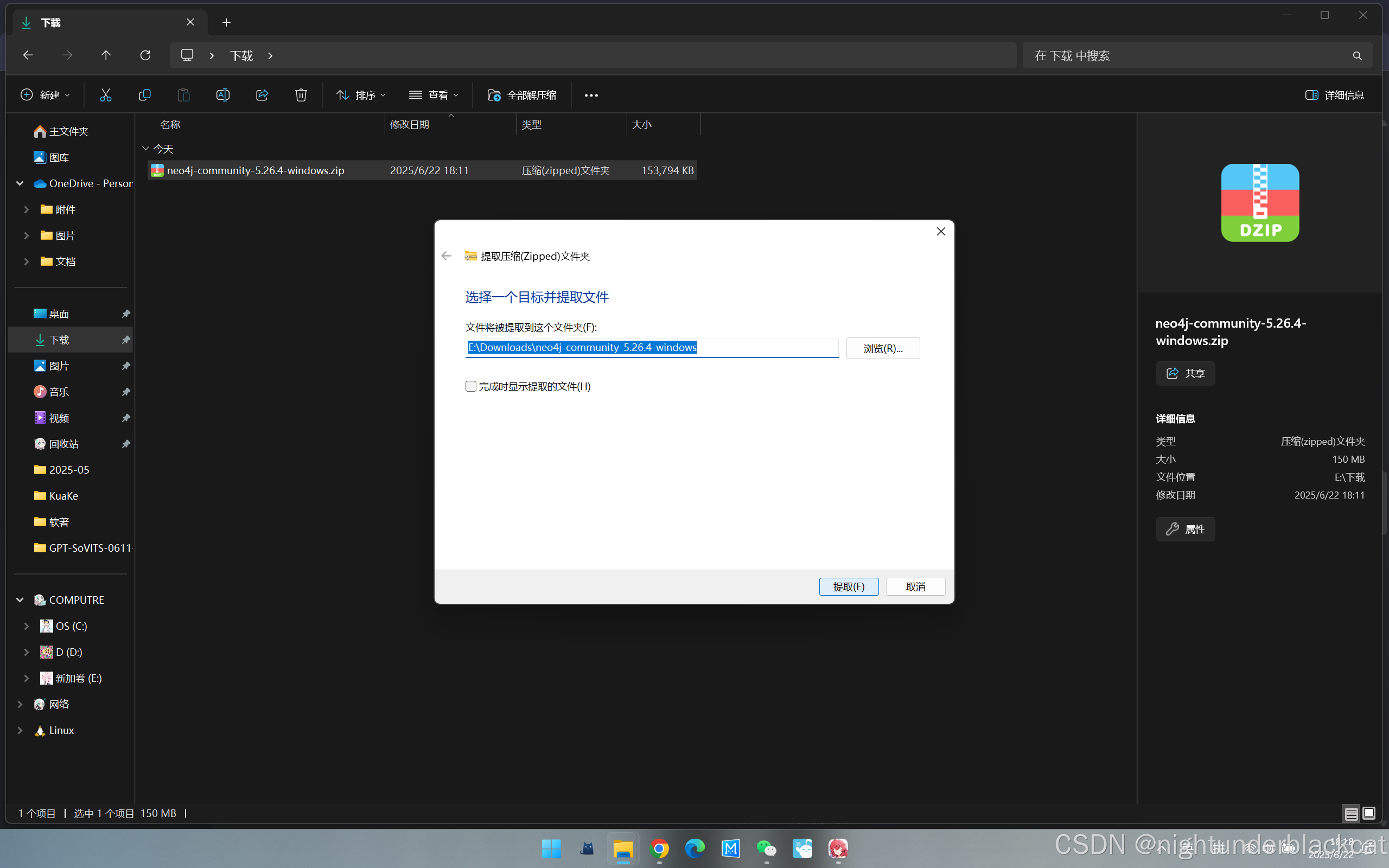Click the Share arrow icon in toolbar
1389x868 pixels.
click(x=262, y=95)
